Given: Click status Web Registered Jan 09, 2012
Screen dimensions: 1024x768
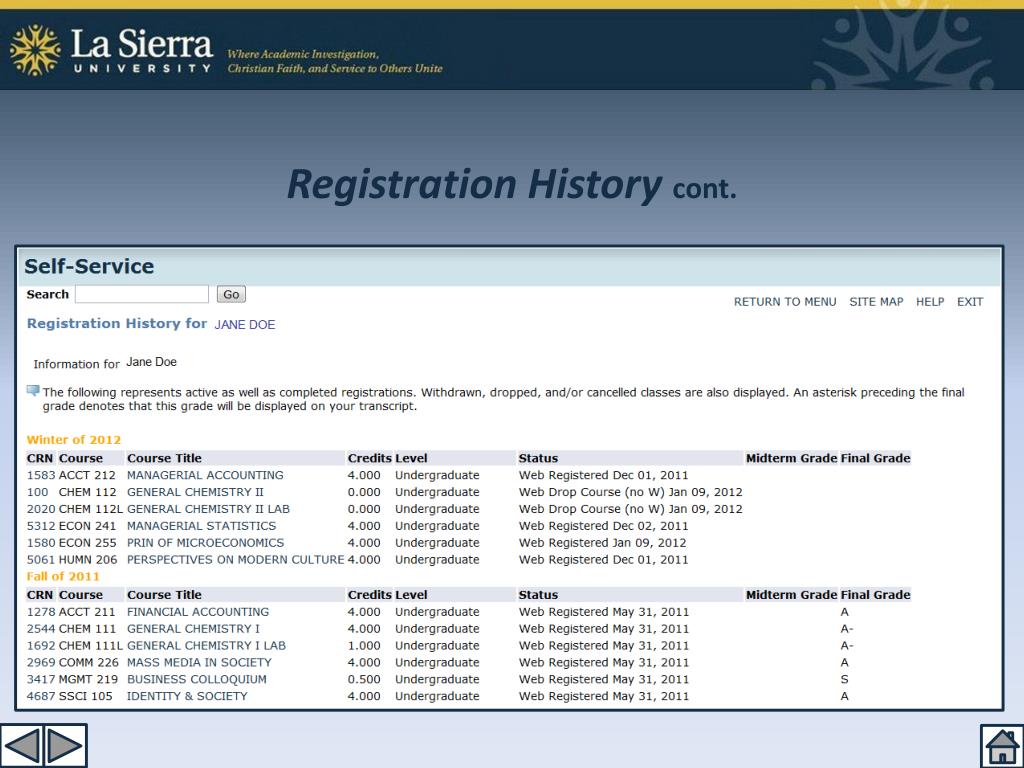Looking at the screenshot, I should pyautogui.click(x=603, y=543).
